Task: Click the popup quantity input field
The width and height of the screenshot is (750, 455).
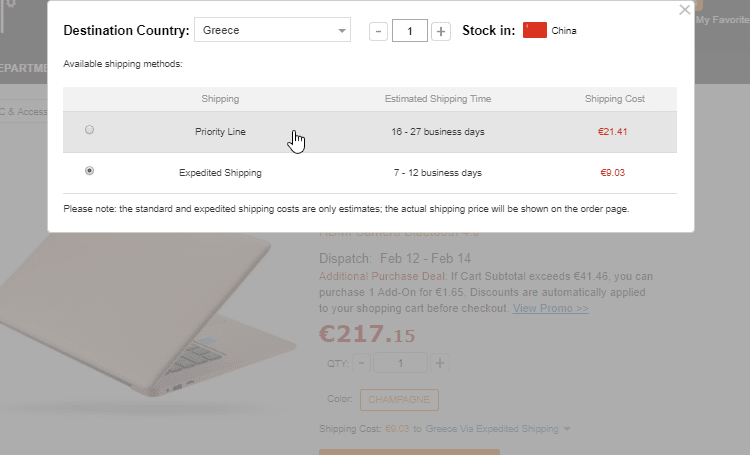Action: coord(409,31)
